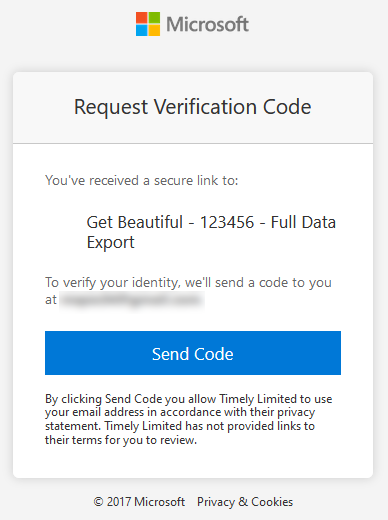Select the © 2017 Microsoft footer text
388x520 pixels.
(x=139, y=502)
